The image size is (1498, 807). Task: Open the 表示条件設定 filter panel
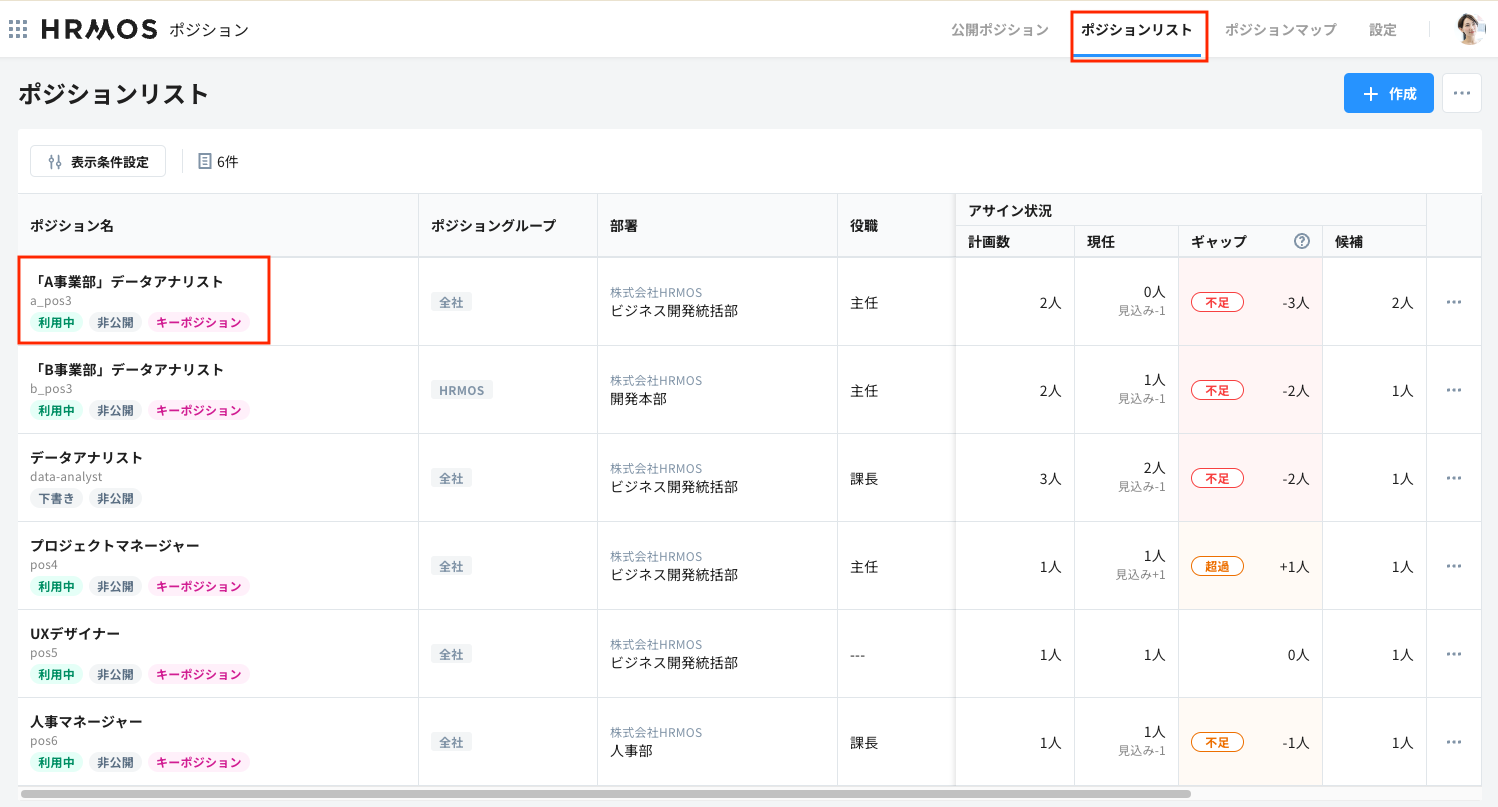(97, 161)
